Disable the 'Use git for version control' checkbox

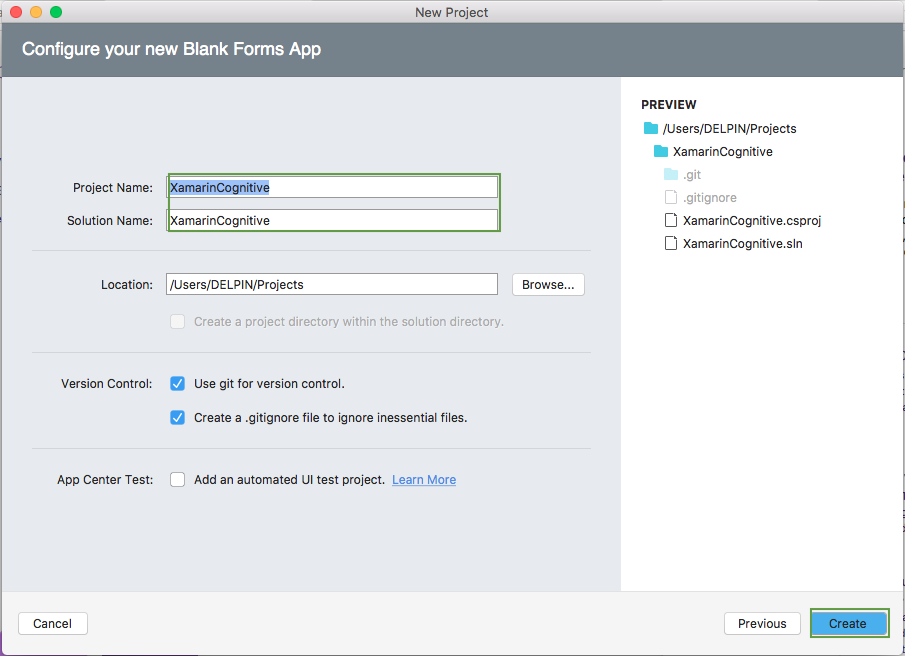(177, 383)
